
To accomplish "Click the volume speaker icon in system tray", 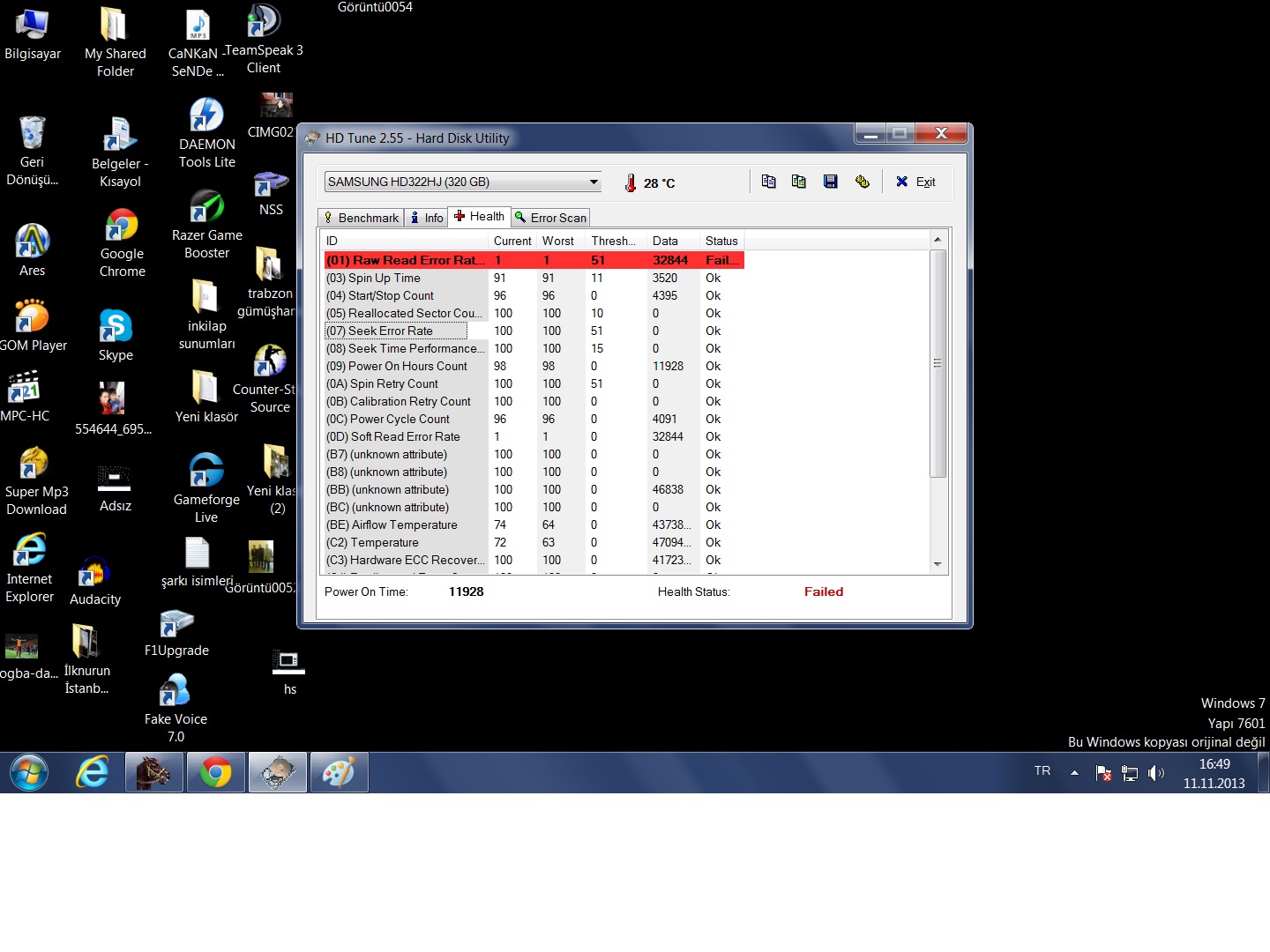I will click(1156, 773).
